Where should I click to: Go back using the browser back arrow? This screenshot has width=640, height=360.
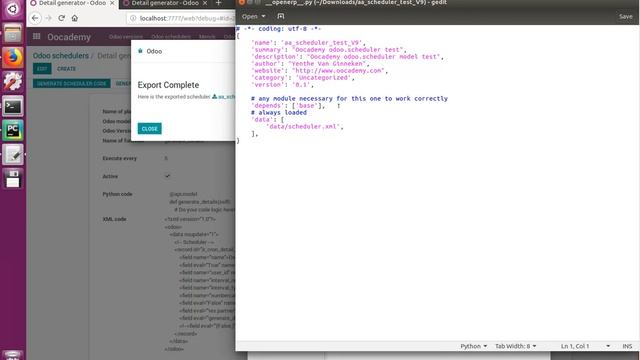(x=35, y=18)
